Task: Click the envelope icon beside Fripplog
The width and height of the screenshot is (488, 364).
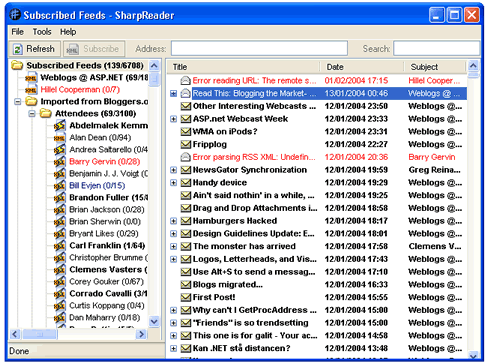Action: pos(185,144)
